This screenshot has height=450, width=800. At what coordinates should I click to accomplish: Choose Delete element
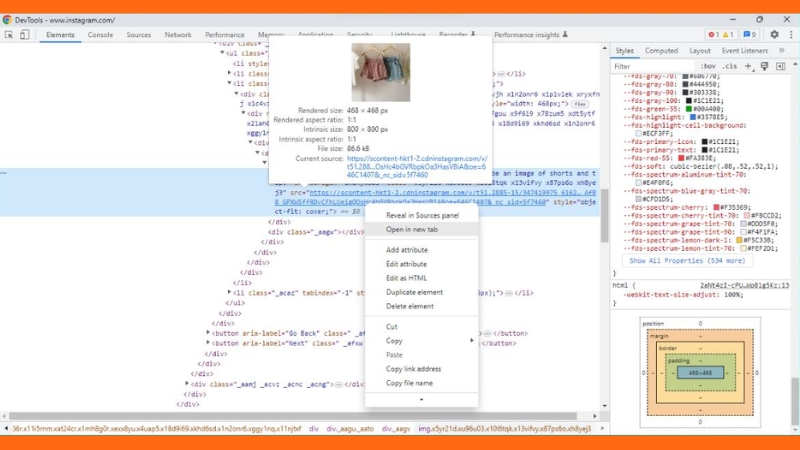pos(422,306)
